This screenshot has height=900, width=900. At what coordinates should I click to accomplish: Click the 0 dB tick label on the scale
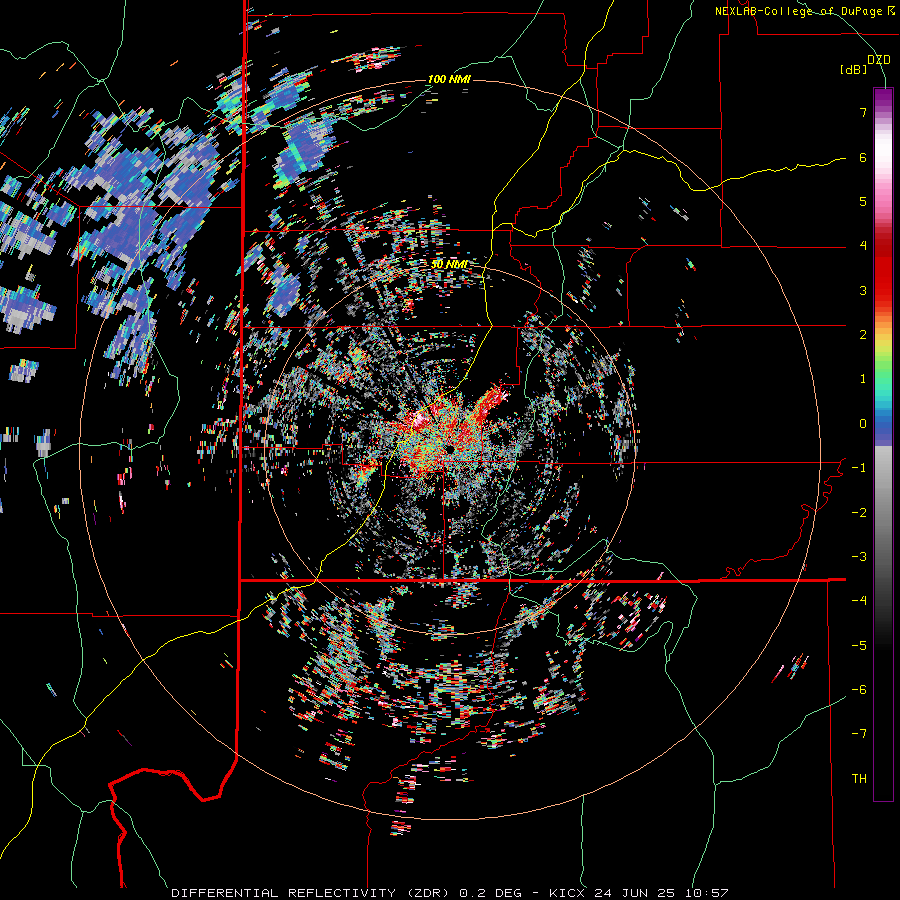pyautogui.click(x=863, y=424)
